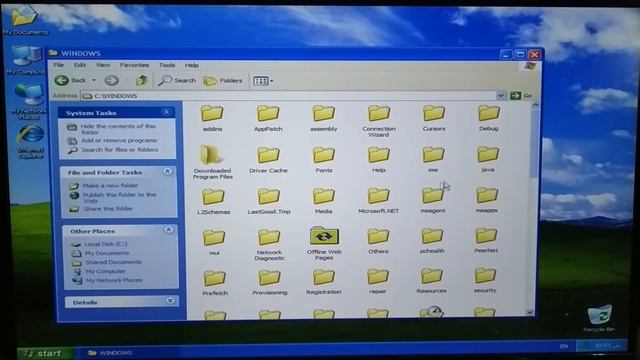This screenshot has width=640, height=360.
Task: Open the File menu
Action: coord(59,65)
